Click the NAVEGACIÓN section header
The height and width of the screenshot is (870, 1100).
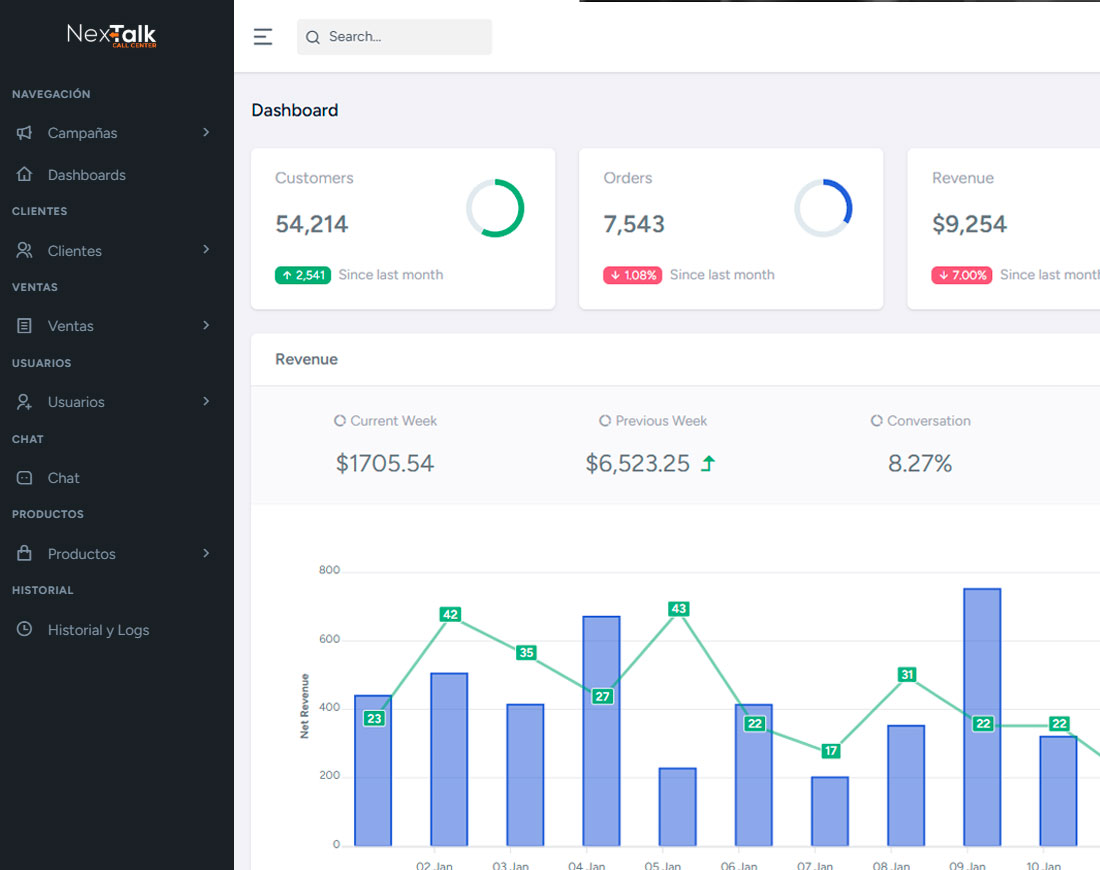pos(51,94)
